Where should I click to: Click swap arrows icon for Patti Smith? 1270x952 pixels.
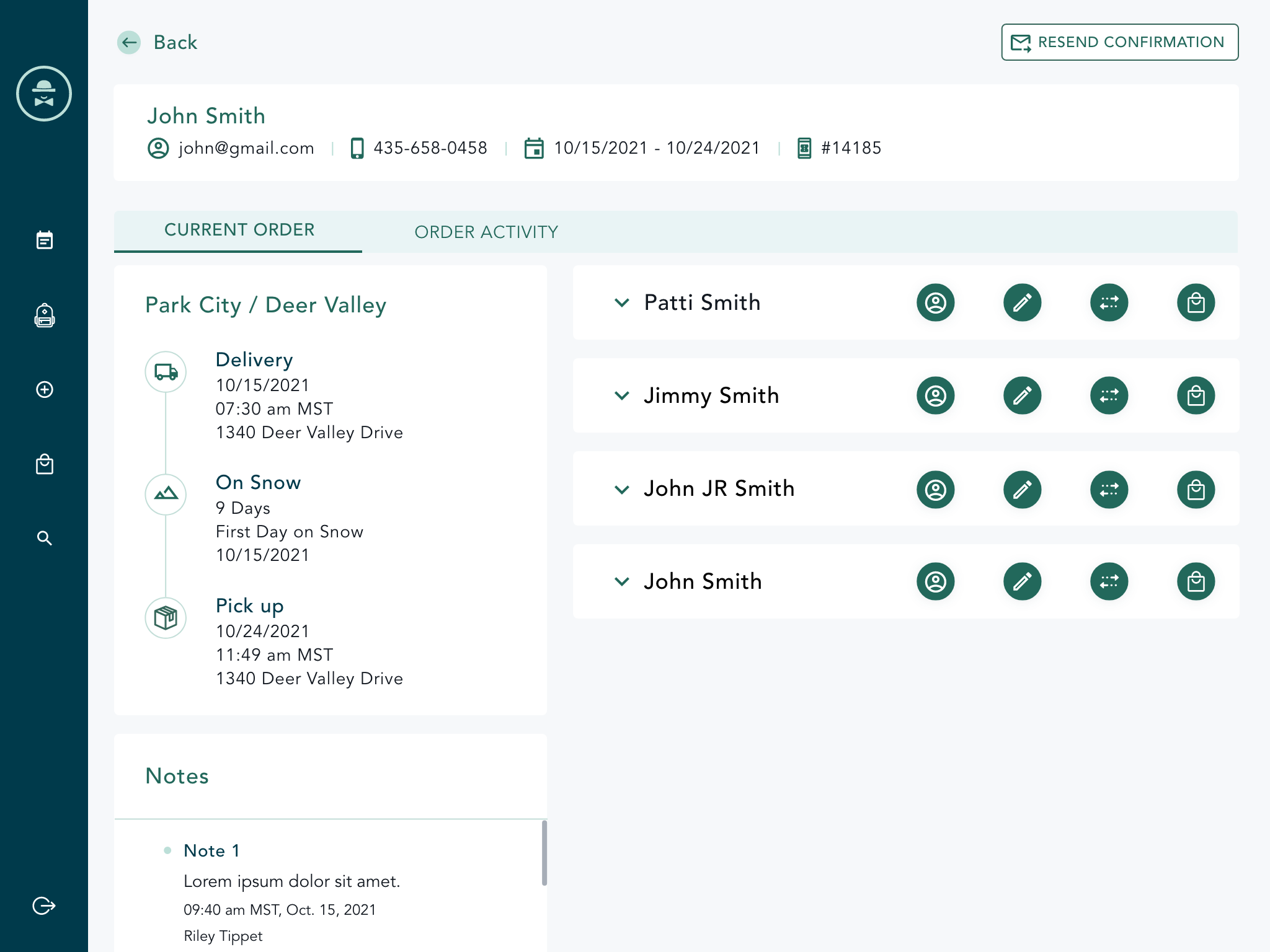(1109, 303)
